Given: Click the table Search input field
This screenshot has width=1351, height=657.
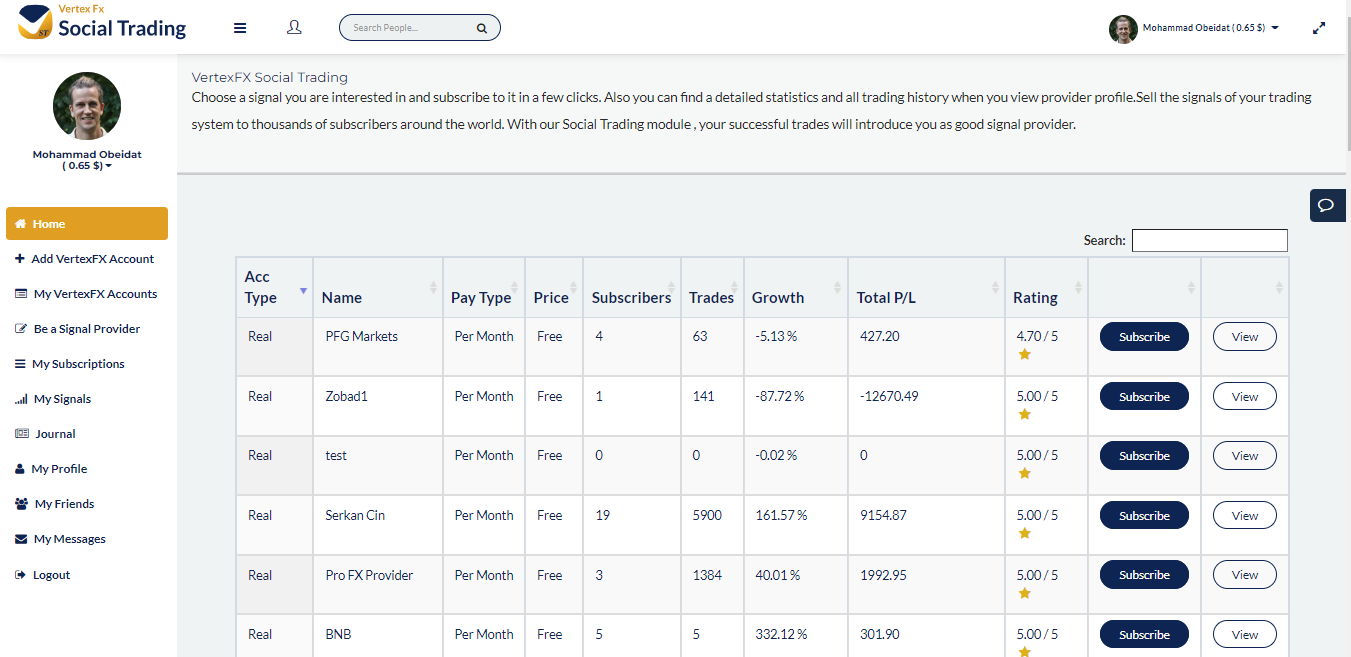Looking at the screenshot, I should tap(1209, 240).
